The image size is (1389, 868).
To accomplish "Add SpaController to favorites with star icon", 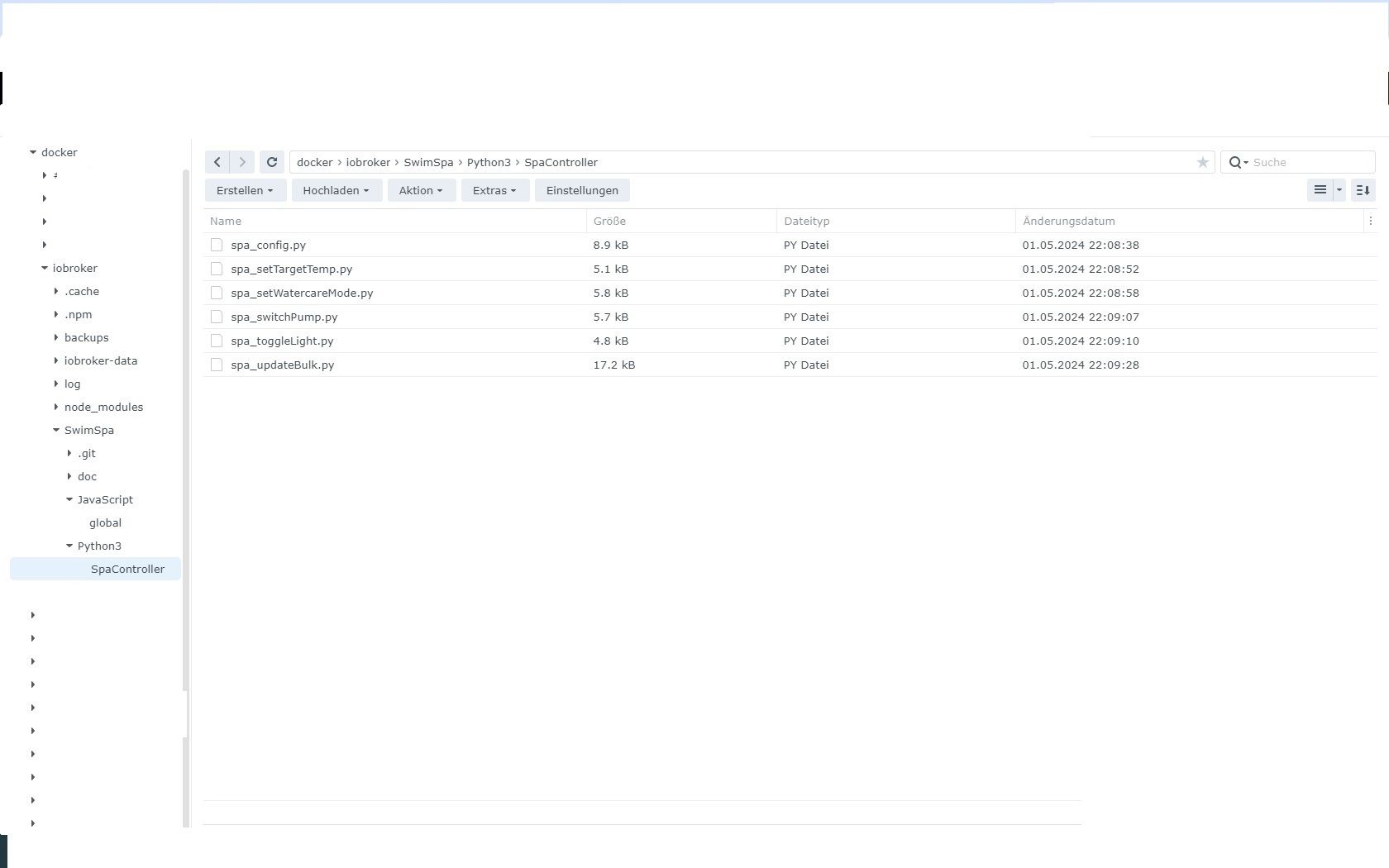I will pyautogui.click(x=1203, y=163).
